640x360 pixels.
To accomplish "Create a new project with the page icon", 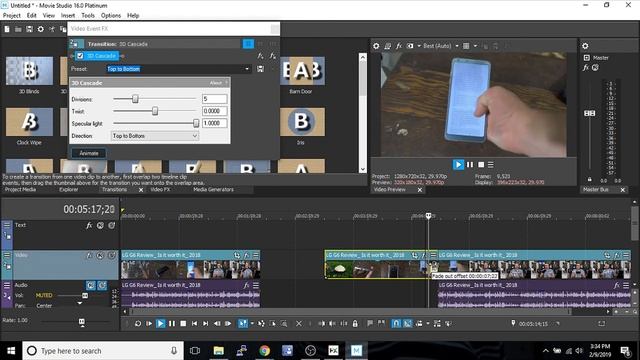I will click(x=7, y=29).
